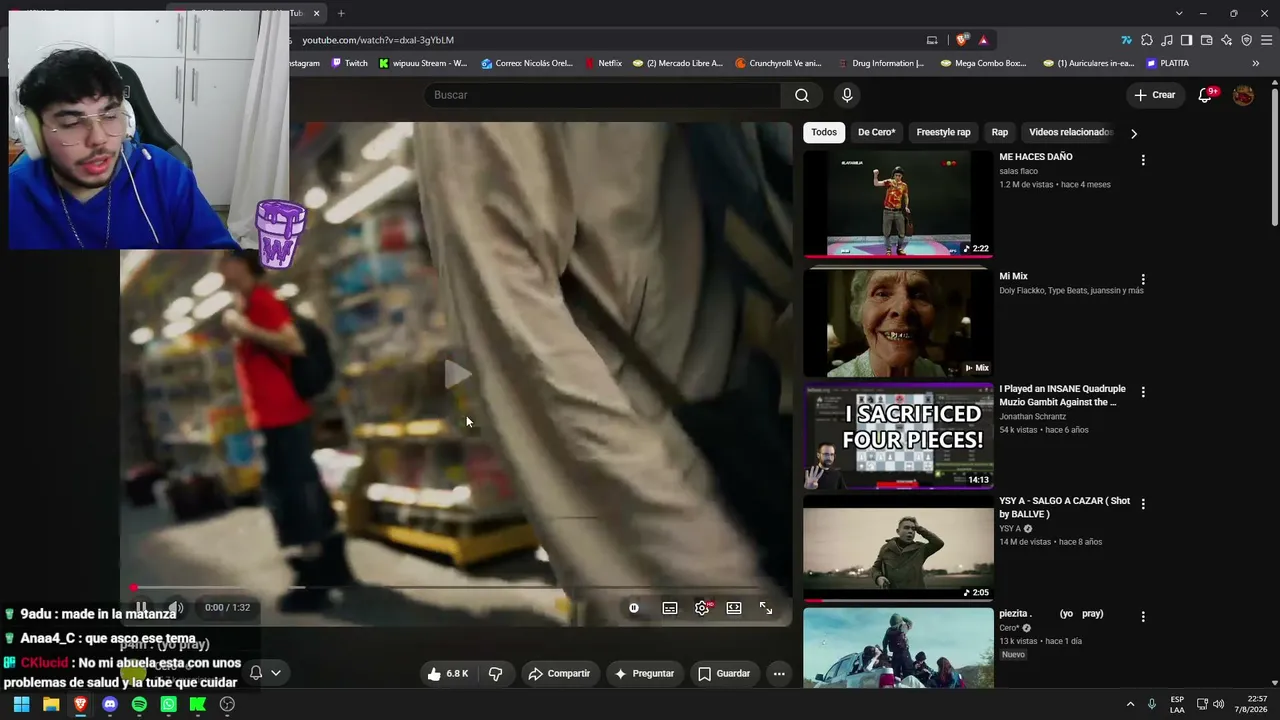1280x720 pixels.
Task: Open the browser extensions puzzle icon
Action: [x=1147, y=40]
